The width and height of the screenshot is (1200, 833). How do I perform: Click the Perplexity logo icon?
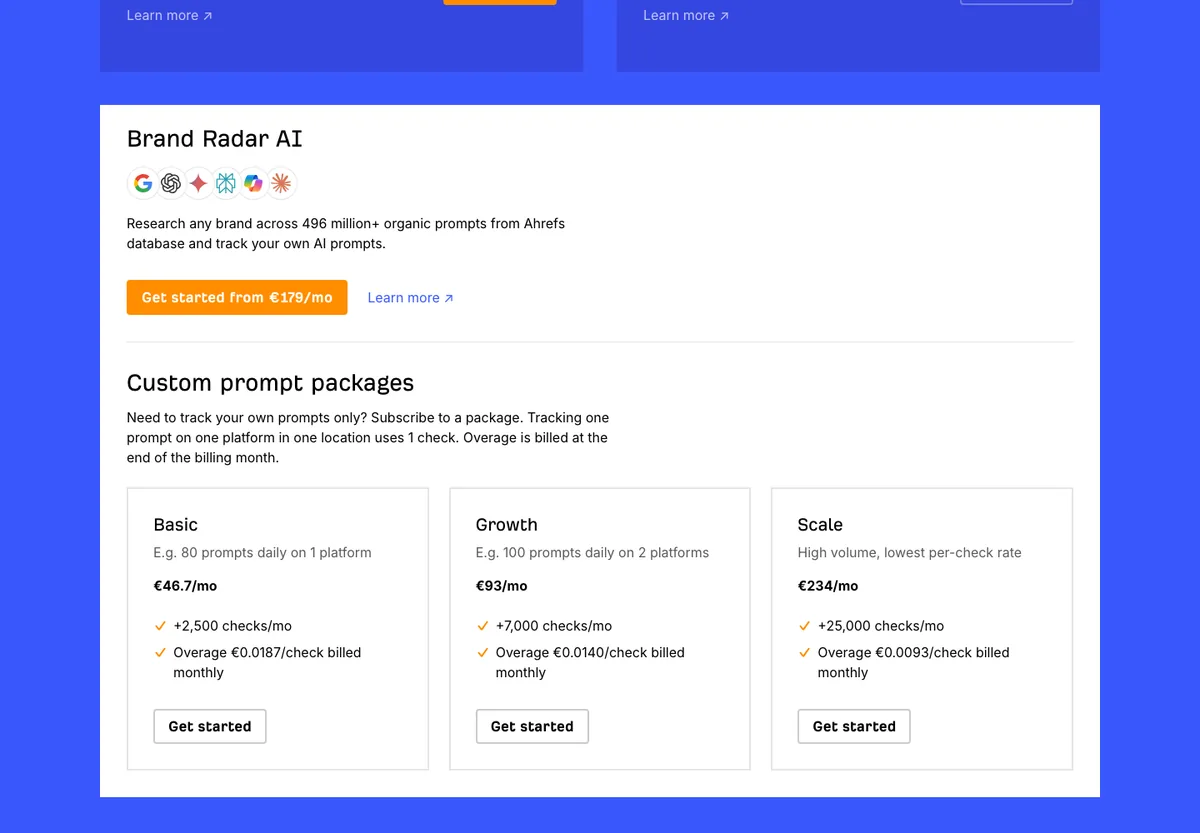[226, 183]
